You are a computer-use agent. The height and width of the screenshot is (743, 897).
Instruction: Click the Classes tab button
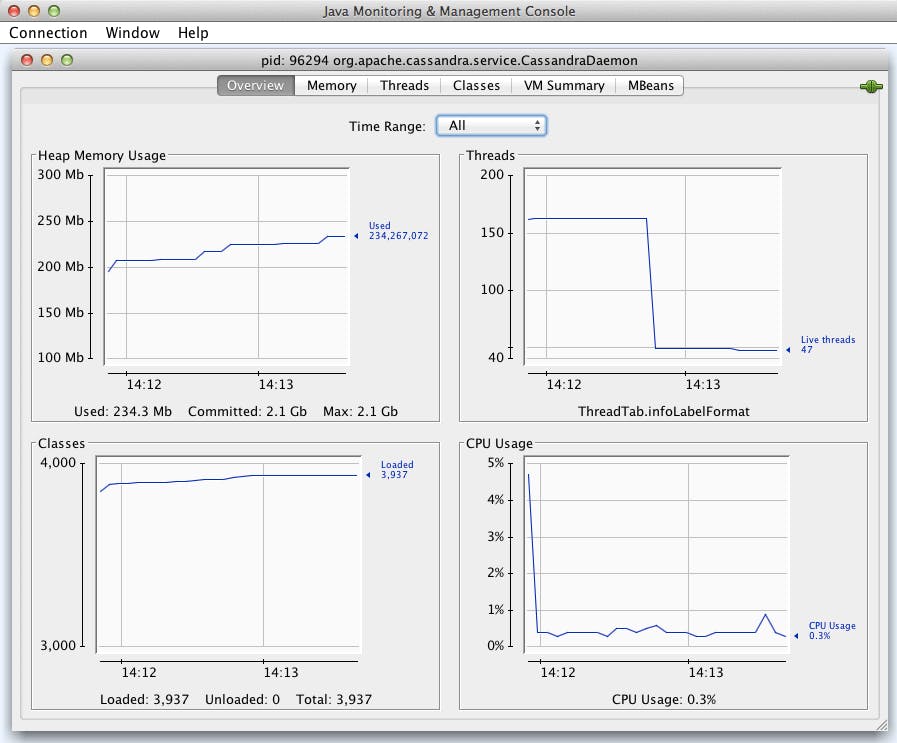tap(476, 86)
